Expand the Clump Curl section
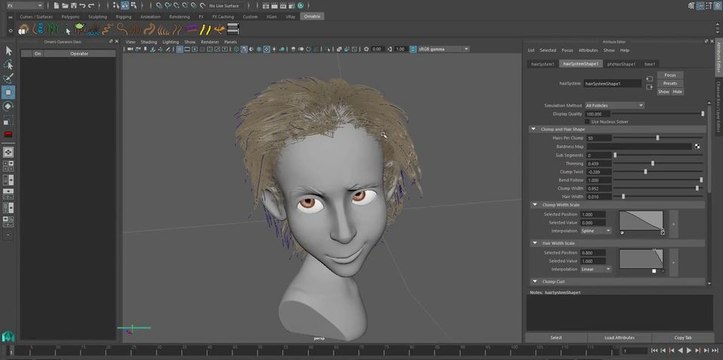723x360 pixels. click(534, 281)
